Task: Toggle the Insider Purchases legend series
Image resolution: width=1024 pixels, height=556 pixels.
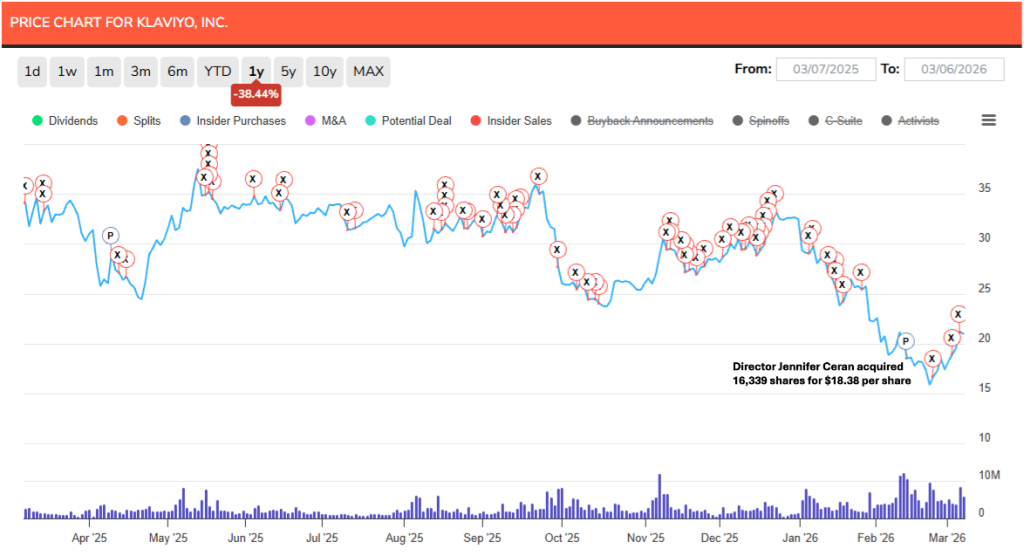Action: point(232,121)
